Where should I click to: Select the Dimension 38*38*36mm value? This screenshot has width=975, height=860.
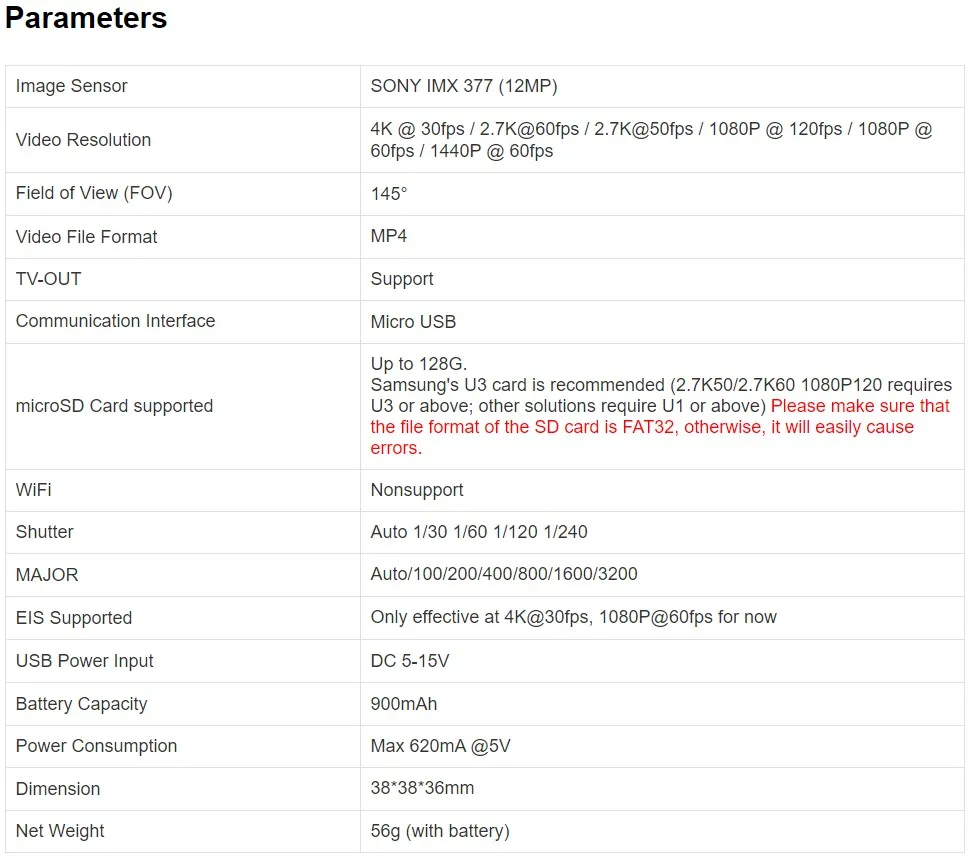(422, 788)
